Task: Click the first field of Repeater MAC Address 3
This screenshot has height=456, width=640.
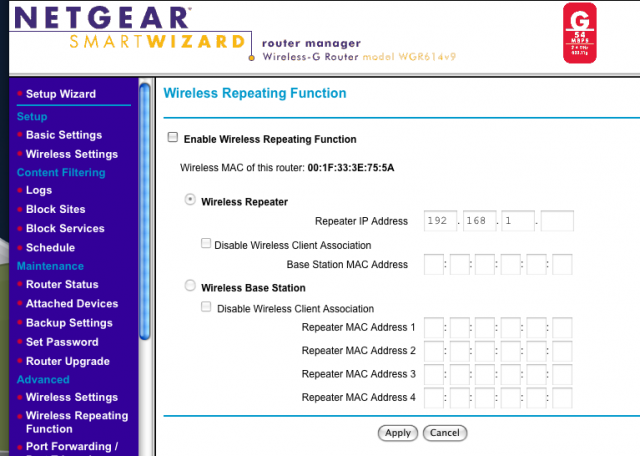Action: pyautogui.click(x=434, y=374)
